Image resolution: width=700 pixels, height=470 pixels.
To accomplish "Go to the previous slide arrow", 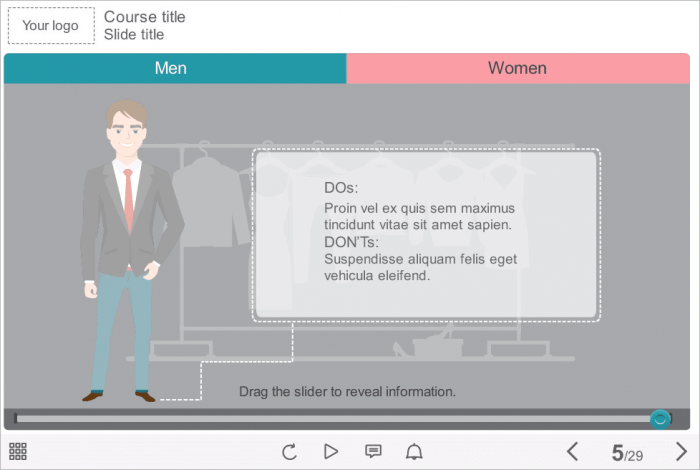I will pyautogui.click(x=573, y=452).
